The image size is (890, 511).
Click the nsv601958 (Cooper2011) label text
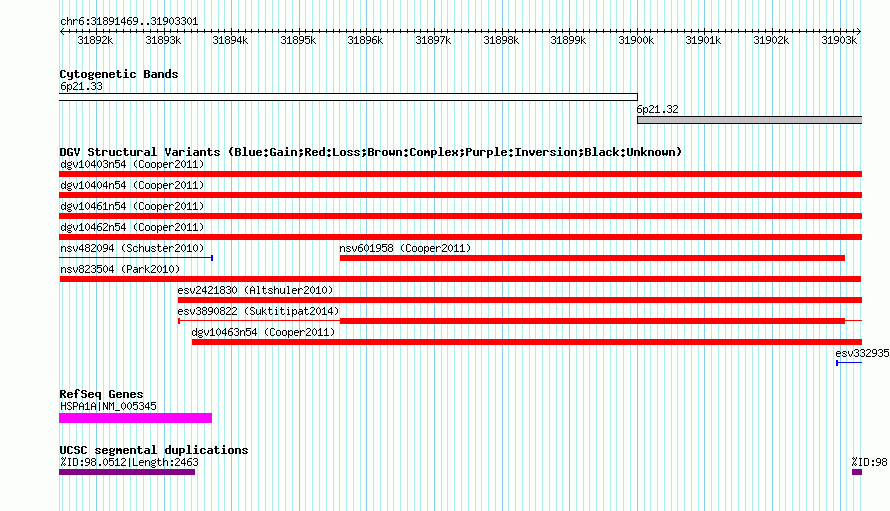pyautogui.click(x=405, y=248)
